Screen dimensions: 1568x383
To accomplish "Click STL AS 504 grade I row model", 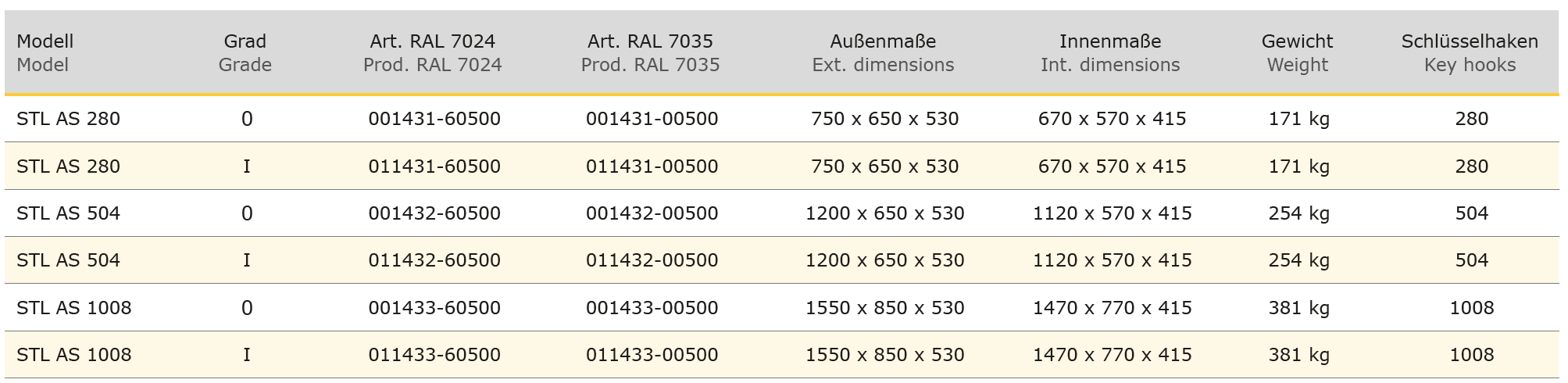I will (69, 260).
